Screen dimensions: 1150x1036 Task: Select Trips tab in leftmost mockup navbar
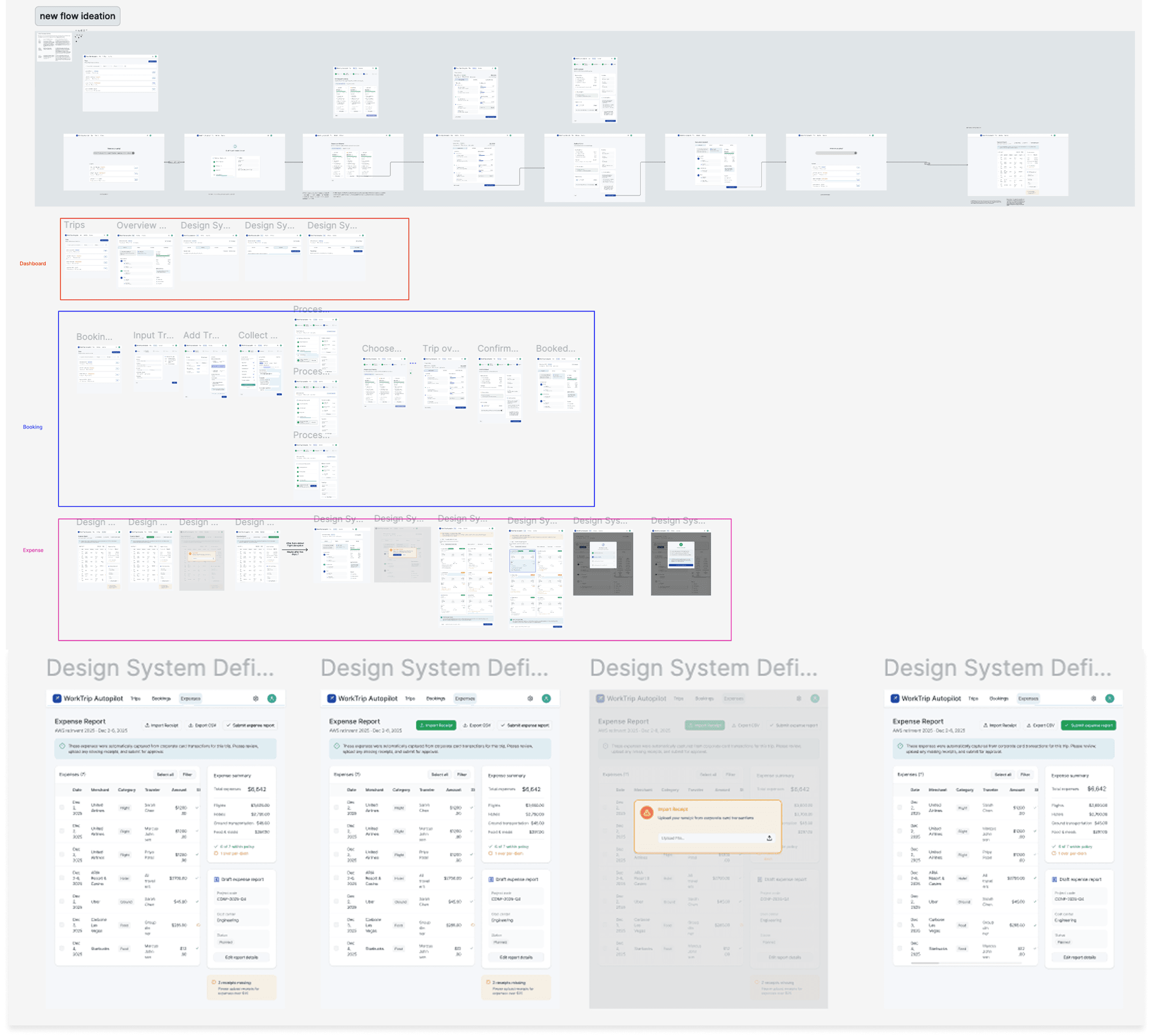(x=135, y=698)
